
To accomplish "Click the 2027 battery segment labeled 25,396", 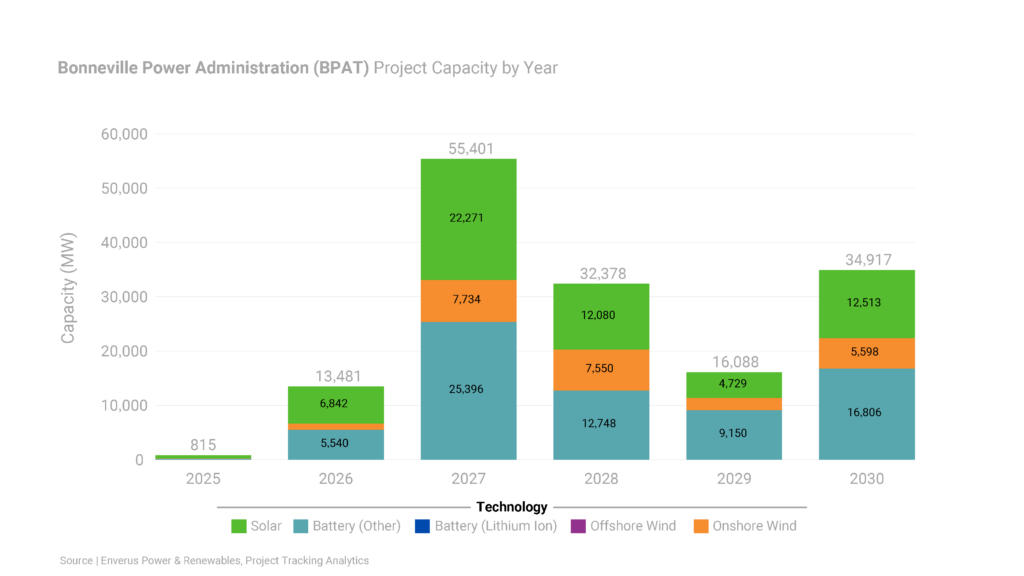I will [468, 389].
